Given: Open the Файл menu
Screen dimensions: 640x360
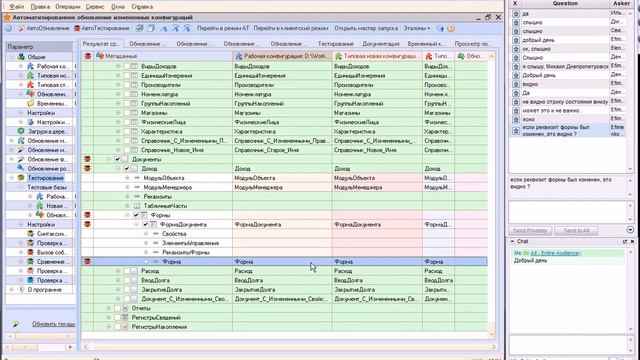Looking at the screenshot, I should pyautogui.click(x=16, y=7).
